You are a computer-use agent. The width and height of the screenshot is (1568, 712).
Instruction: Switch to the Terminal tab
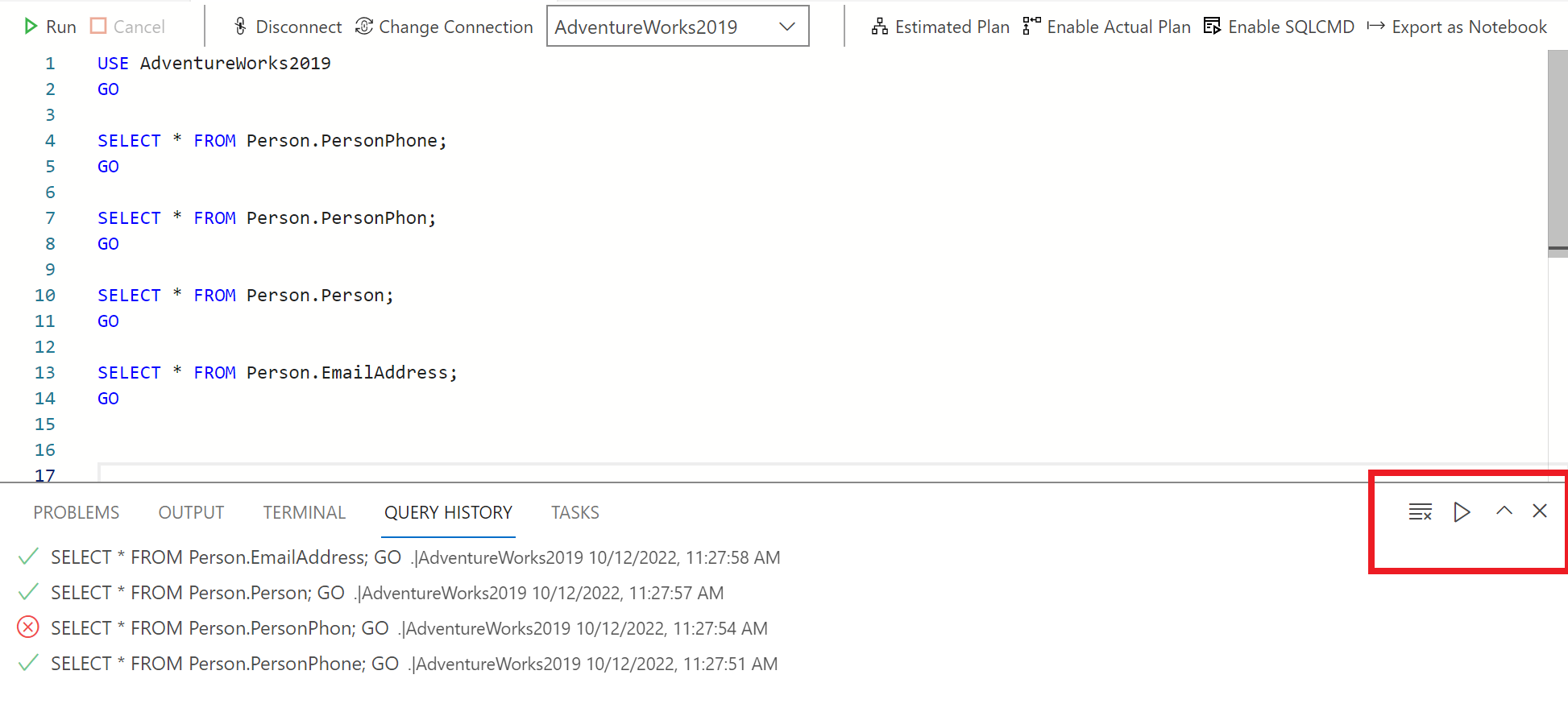(x=304, y=512)
